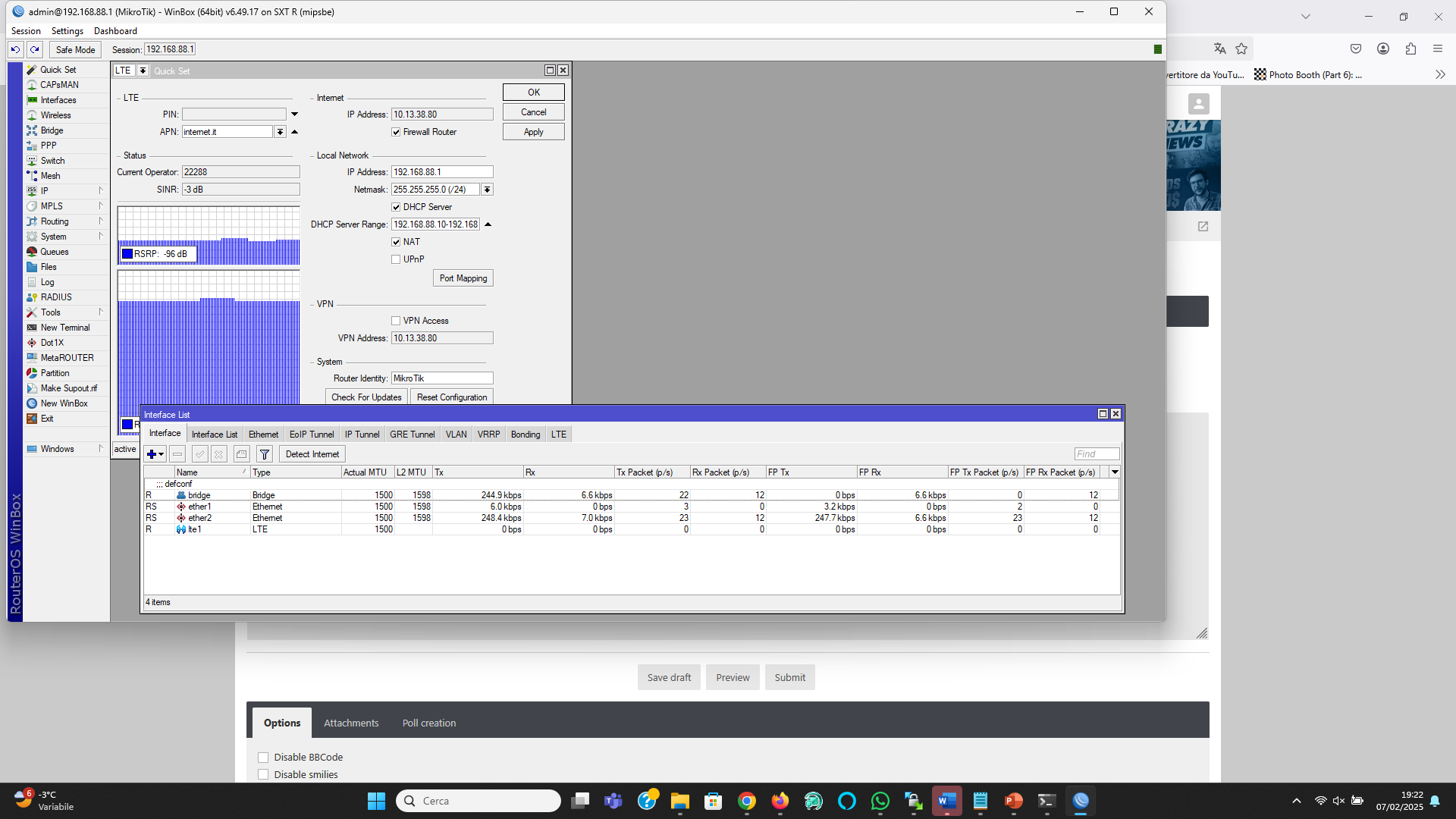Open Wireless from the sidebar

pyautogui.click(x=55, y=115)
